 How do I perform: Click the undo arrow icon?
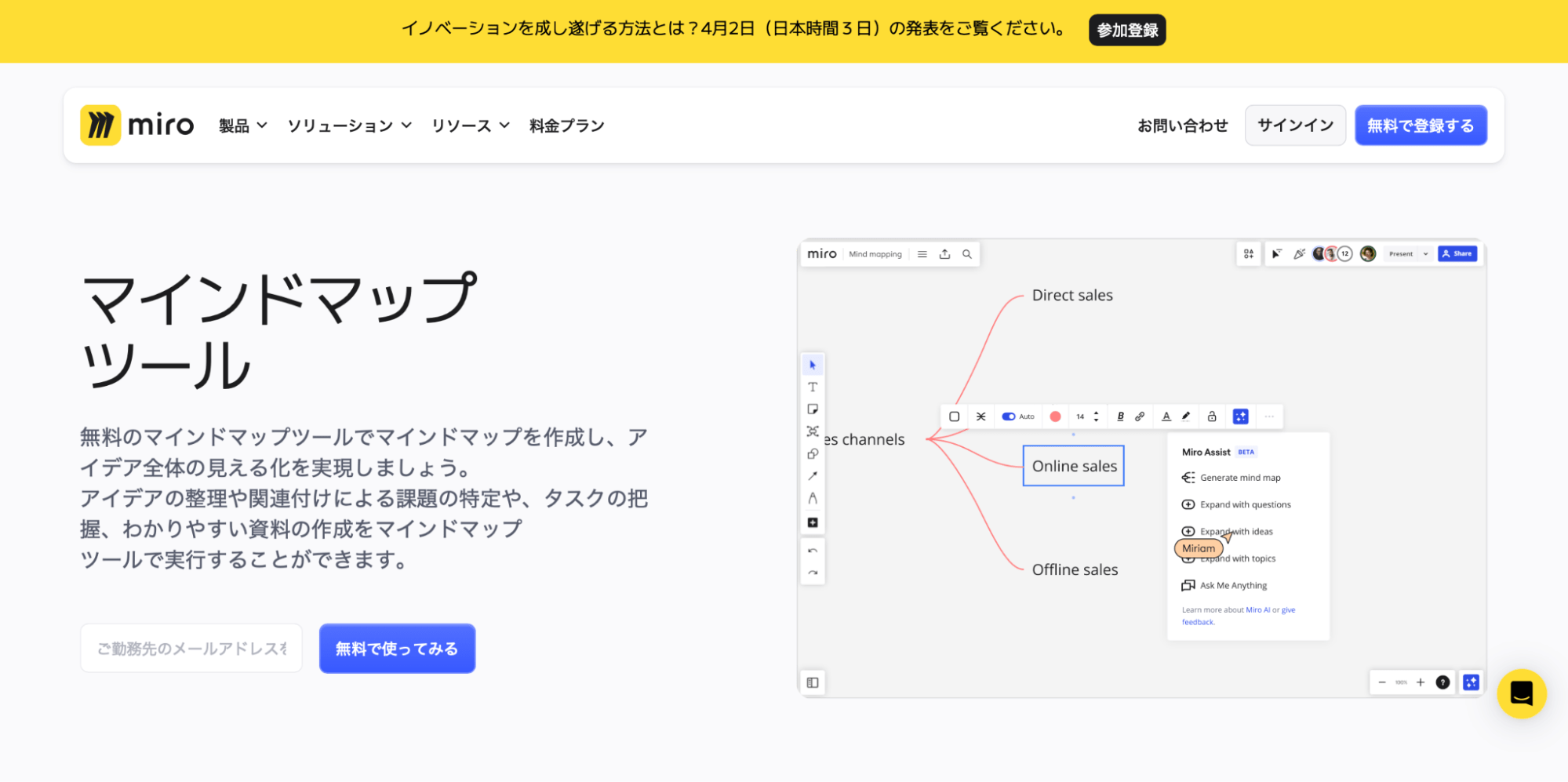[813, 551]
